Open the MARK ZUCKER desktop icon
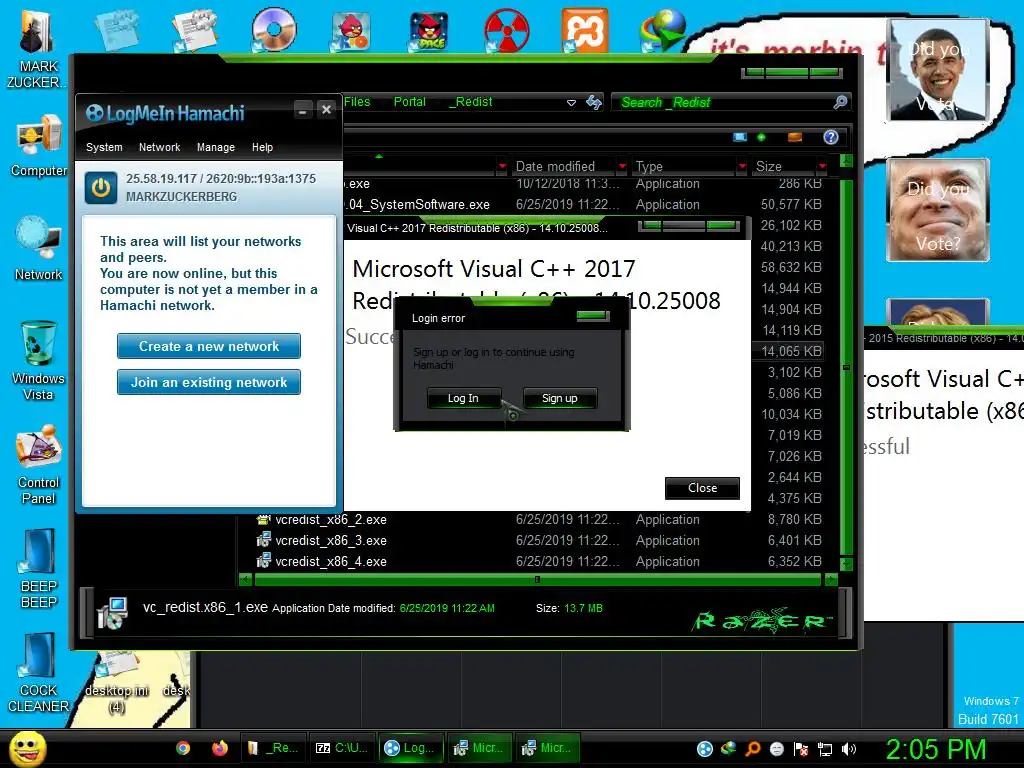This screenshot has height=768, width=1024. [x=37, y=51]
